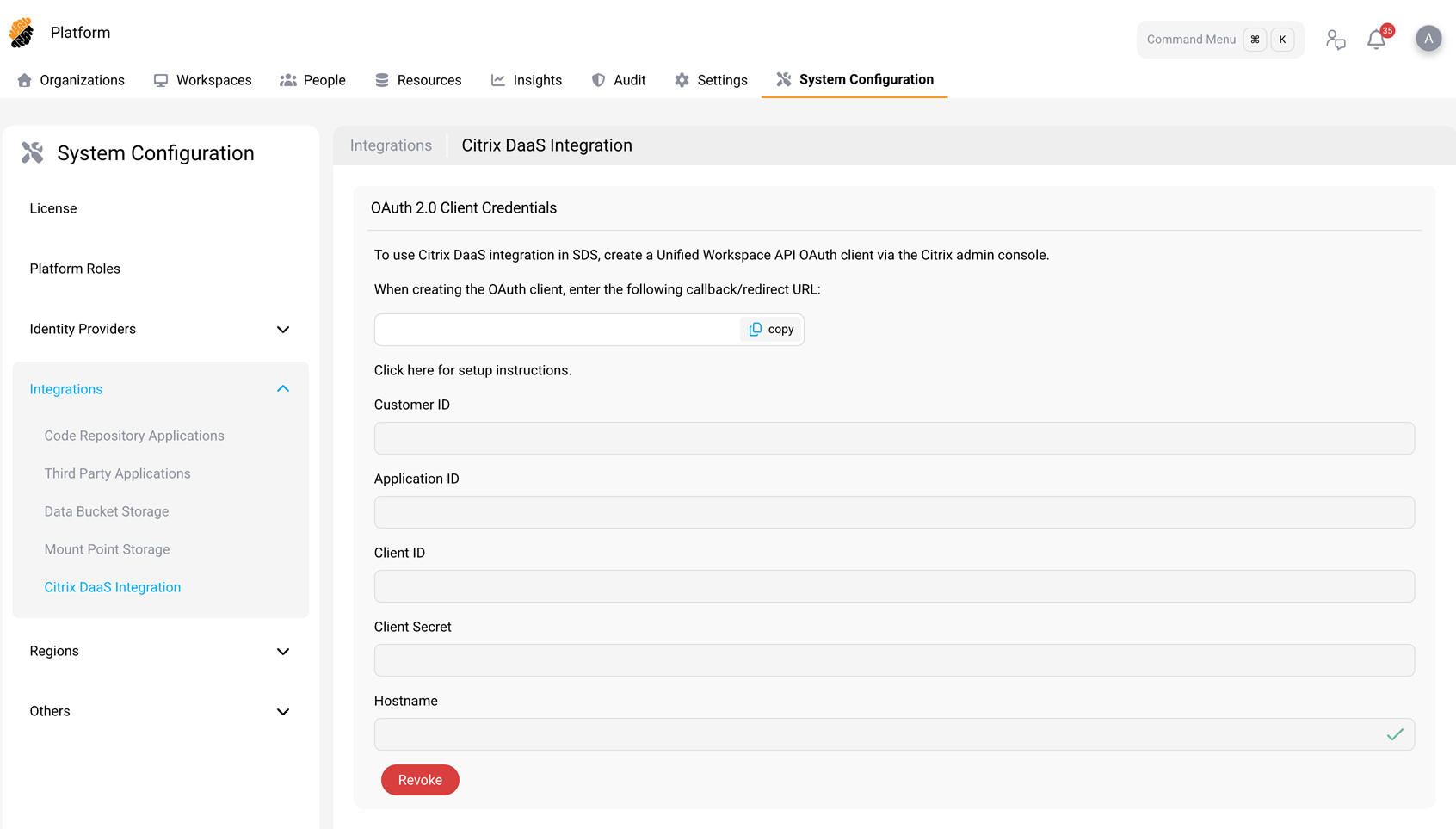Click the Integrations breadcrumb link
Screen dimensions: 1456x829
coord(391,145)
